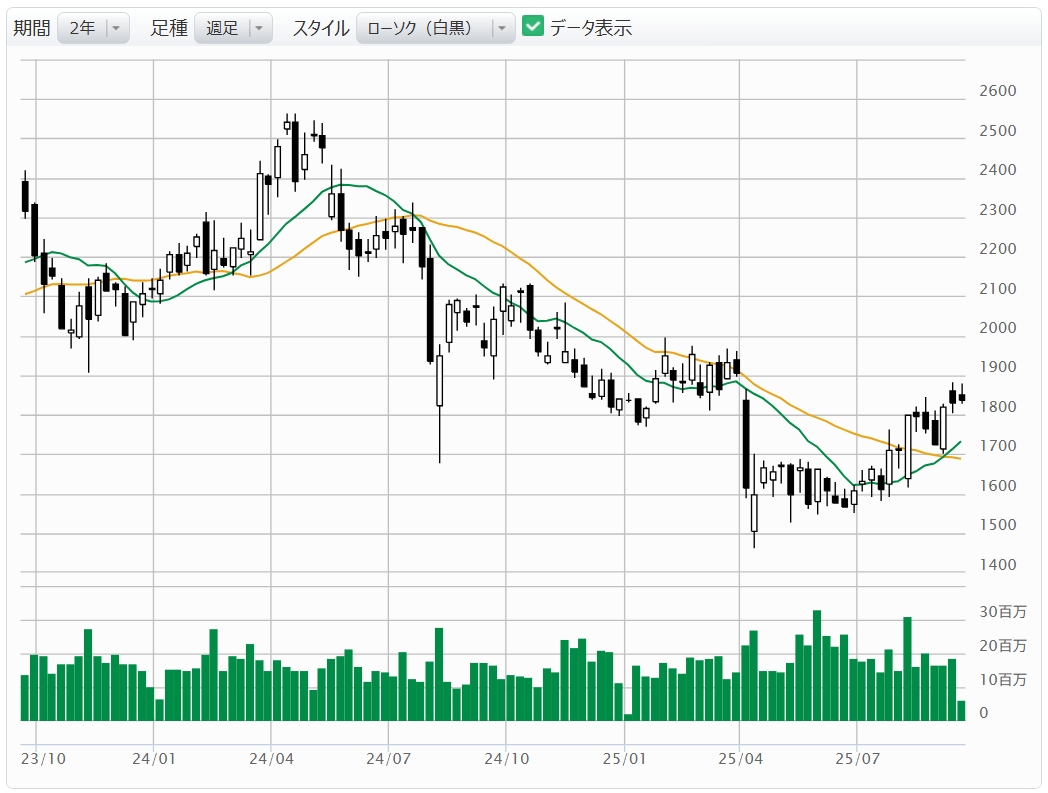
Task: Click the last volume bar on the right
Action: 961,711
